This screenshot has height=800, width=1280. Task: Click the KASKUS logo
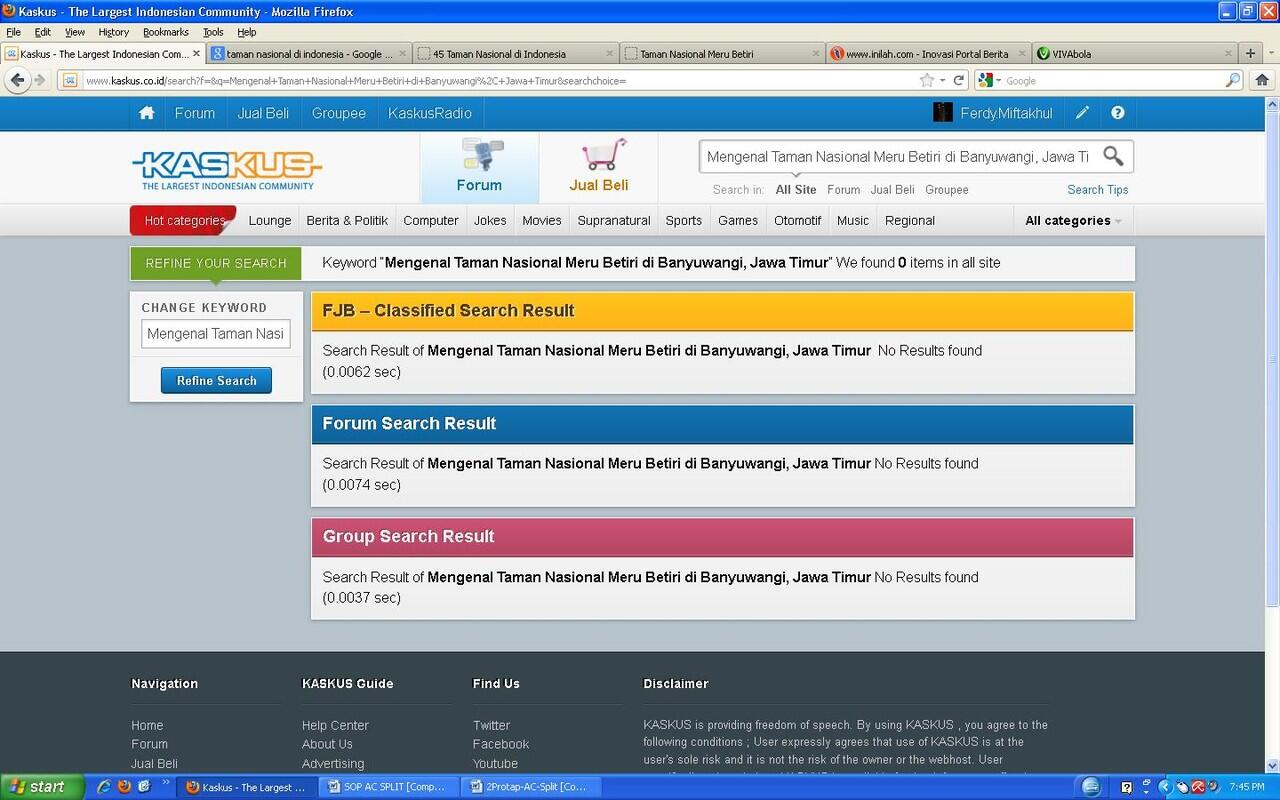coord(227,169)
